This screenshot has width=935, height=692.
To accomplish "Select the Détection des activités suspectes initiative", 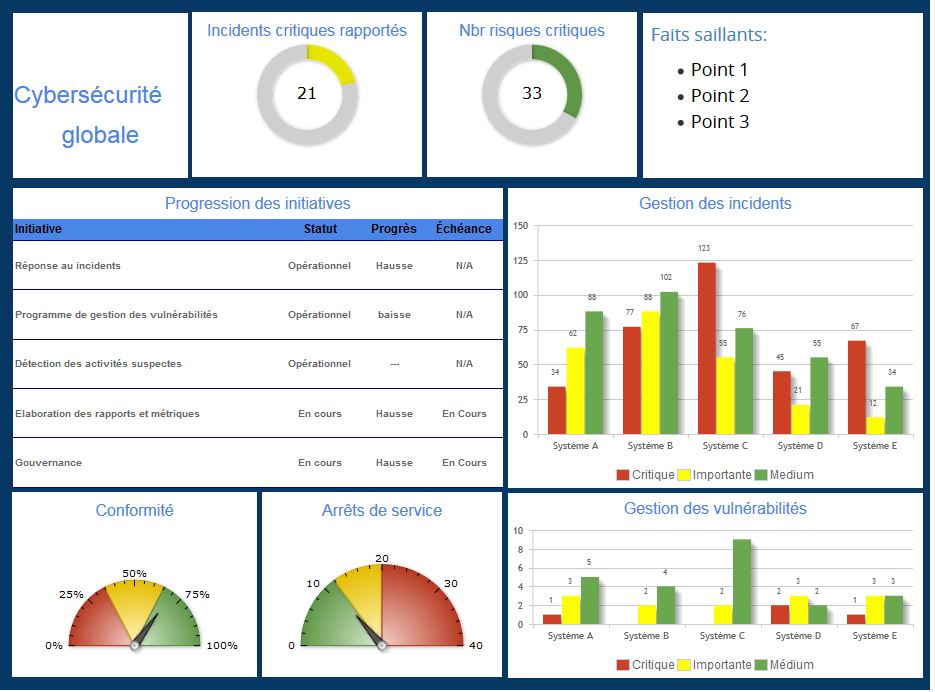I will pos(98,363).
